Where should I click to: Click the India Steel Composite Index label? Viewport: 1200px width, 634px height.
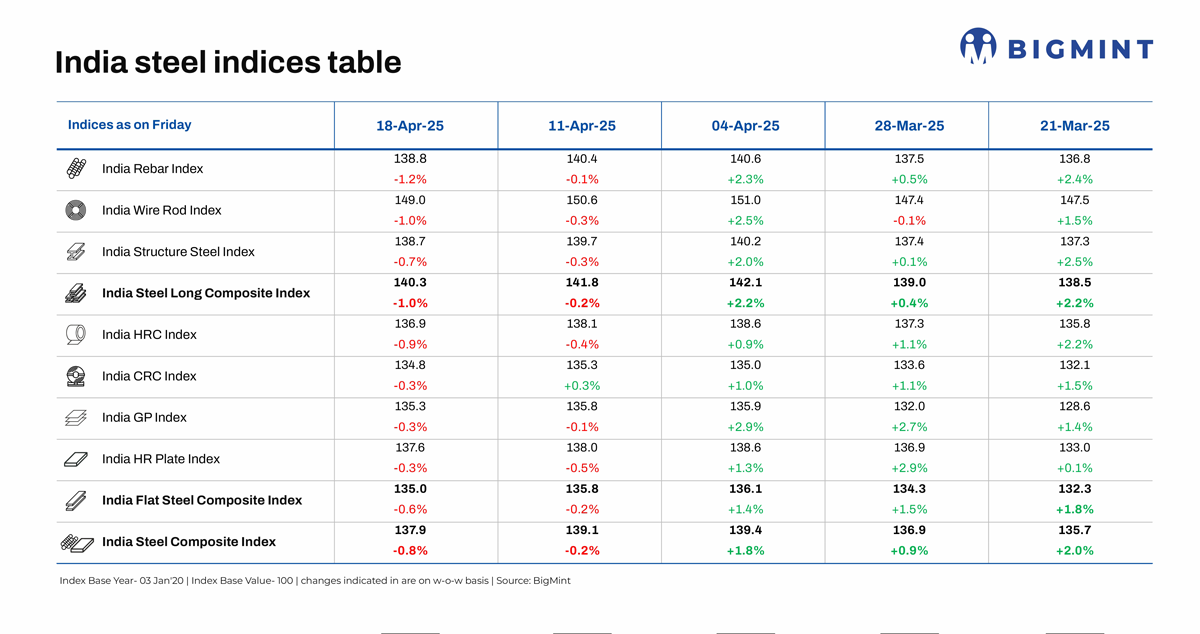[189, 542]
